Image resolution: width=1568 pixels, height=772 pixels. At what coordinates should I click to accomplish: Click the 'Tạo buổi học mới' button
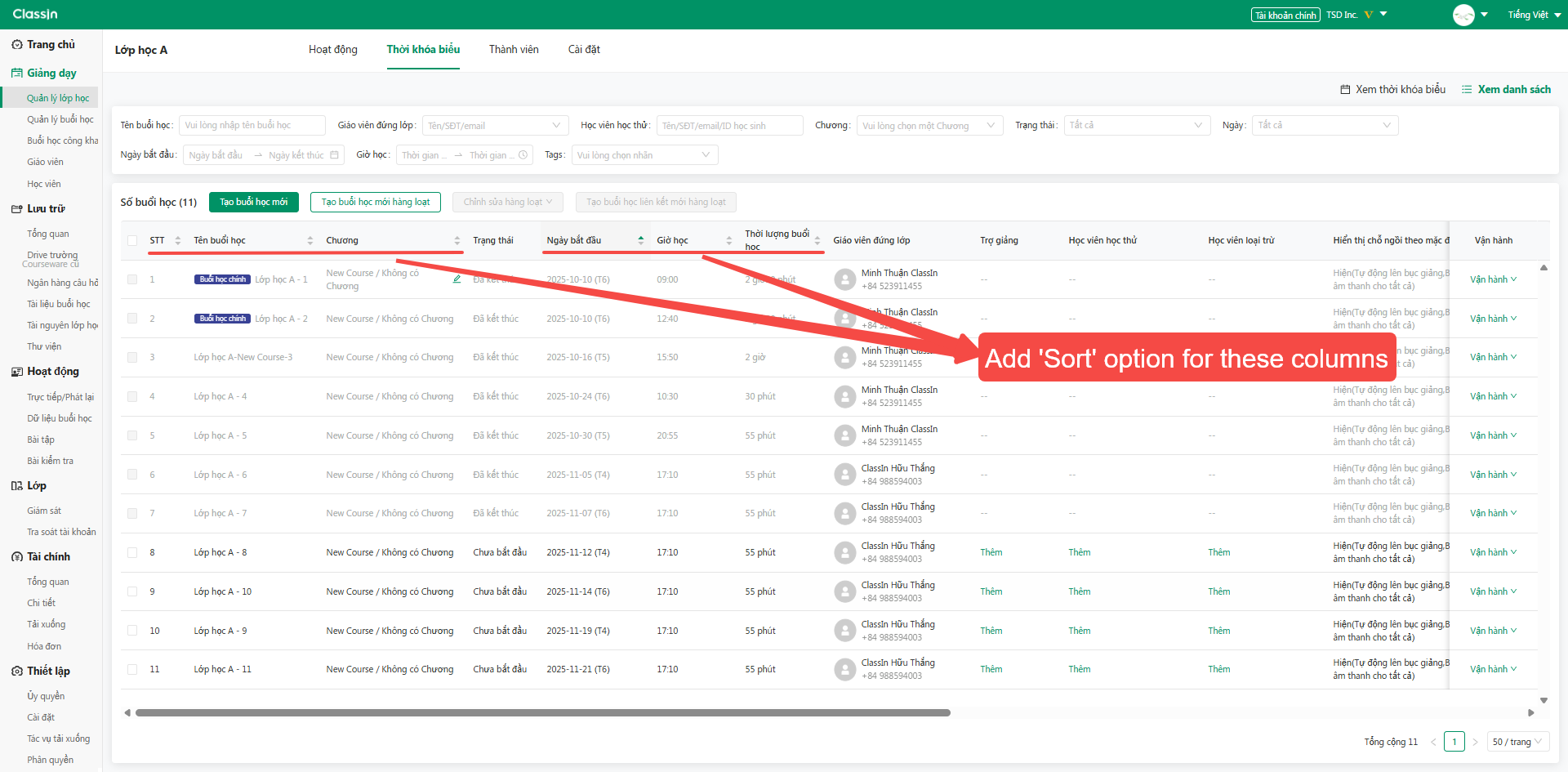pyautogui.click(x=253, y=202)
